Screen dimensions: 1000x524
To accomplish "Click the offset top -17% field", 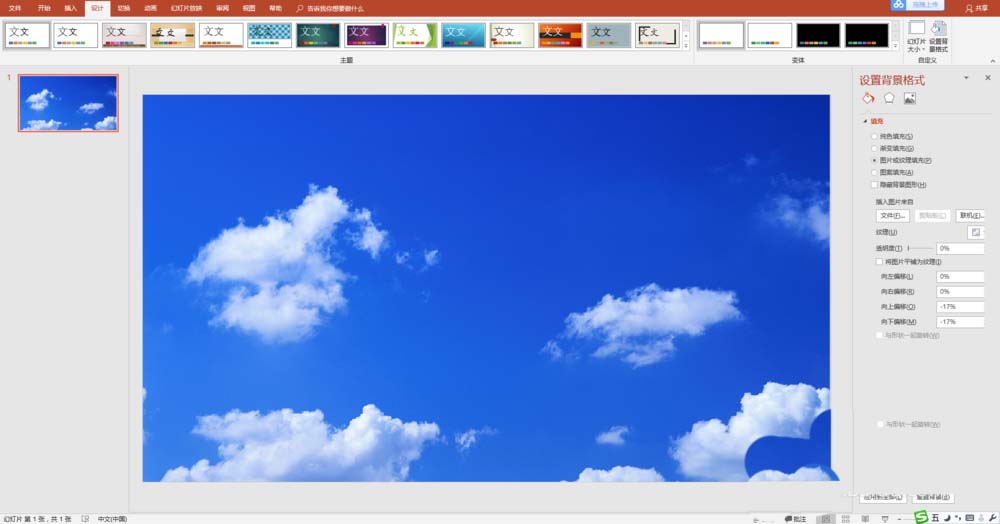I will (x=960, y=307).
